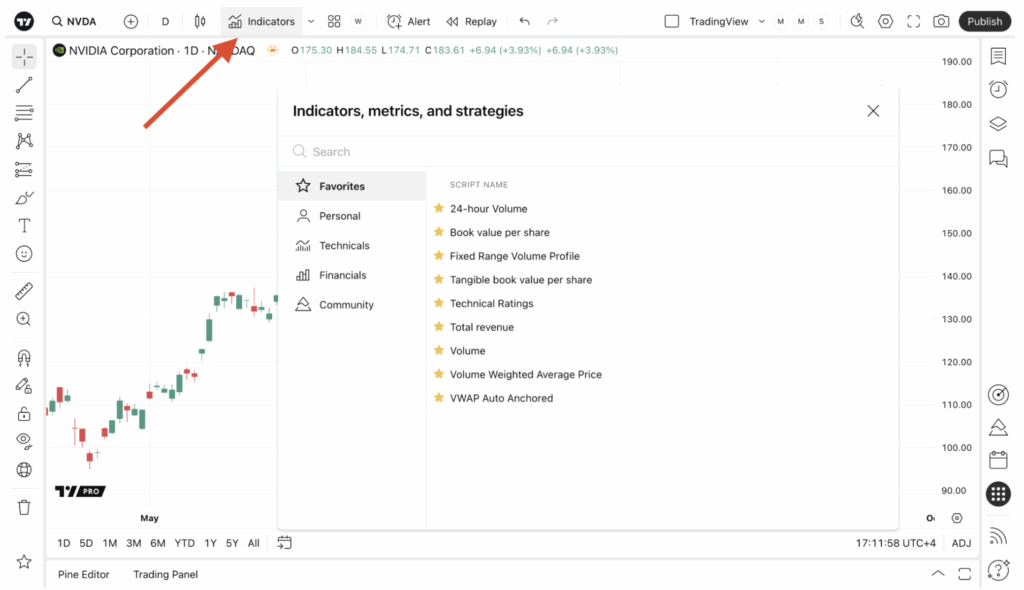Clear drawings with the trash icon
This screenshot has height=590, width=1024.
tap(24, 507)
